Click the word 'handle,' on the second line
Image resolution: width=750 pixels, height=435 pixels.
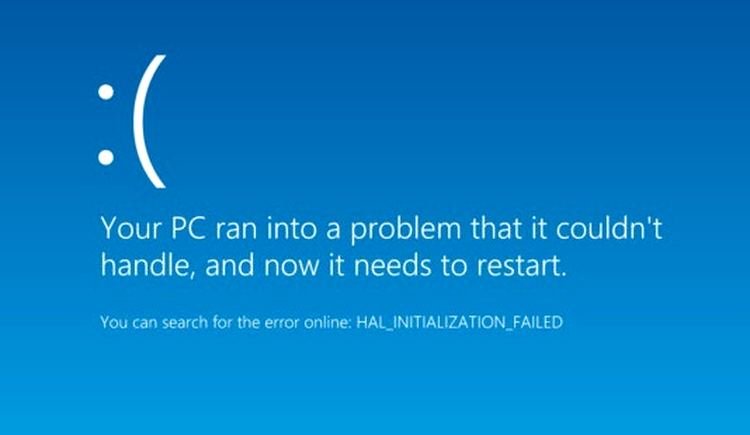coord(147,266)
